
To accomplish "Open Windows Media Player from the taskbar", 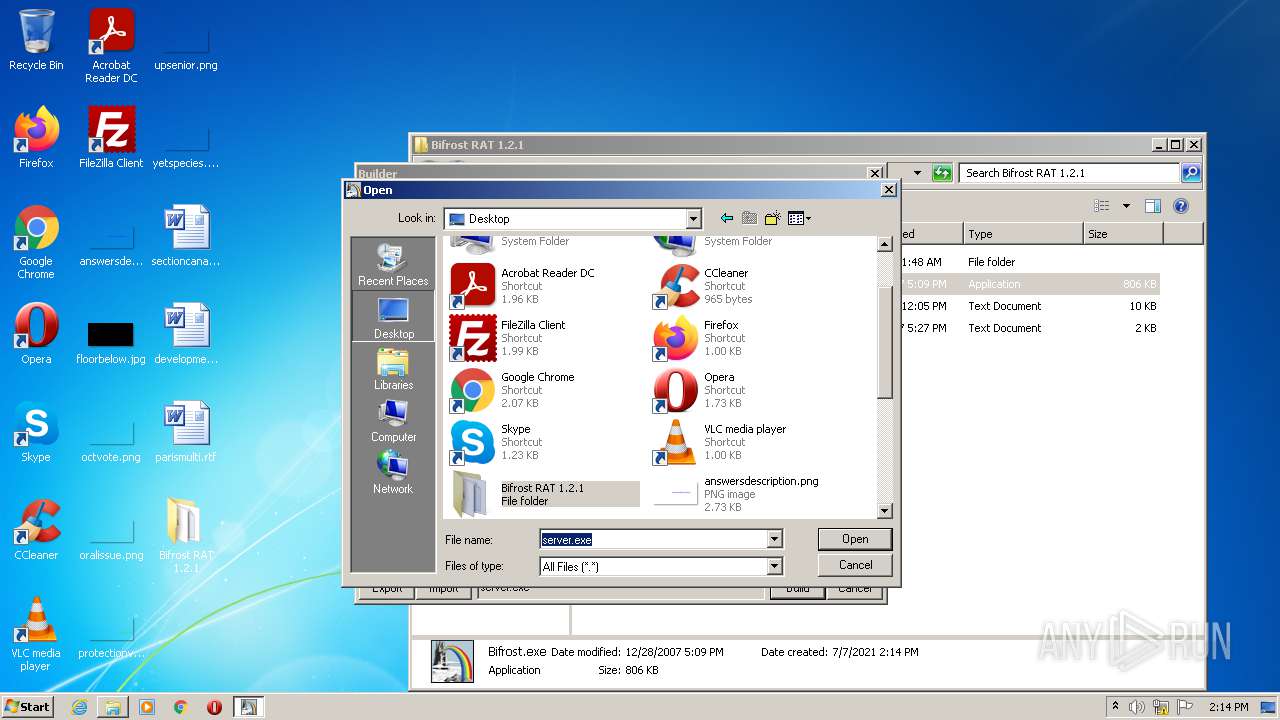I will (x=147, y=706).
